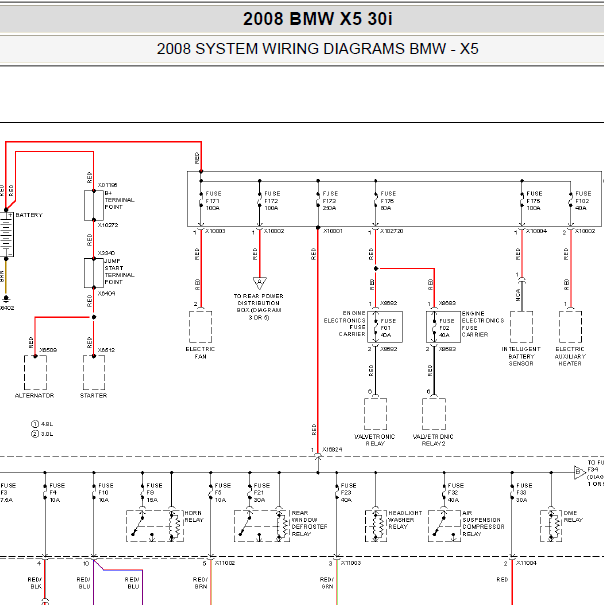604x605 pixels.
Task: Click the circled 2 '3.0L' legend note
Action: coord(42,434)
